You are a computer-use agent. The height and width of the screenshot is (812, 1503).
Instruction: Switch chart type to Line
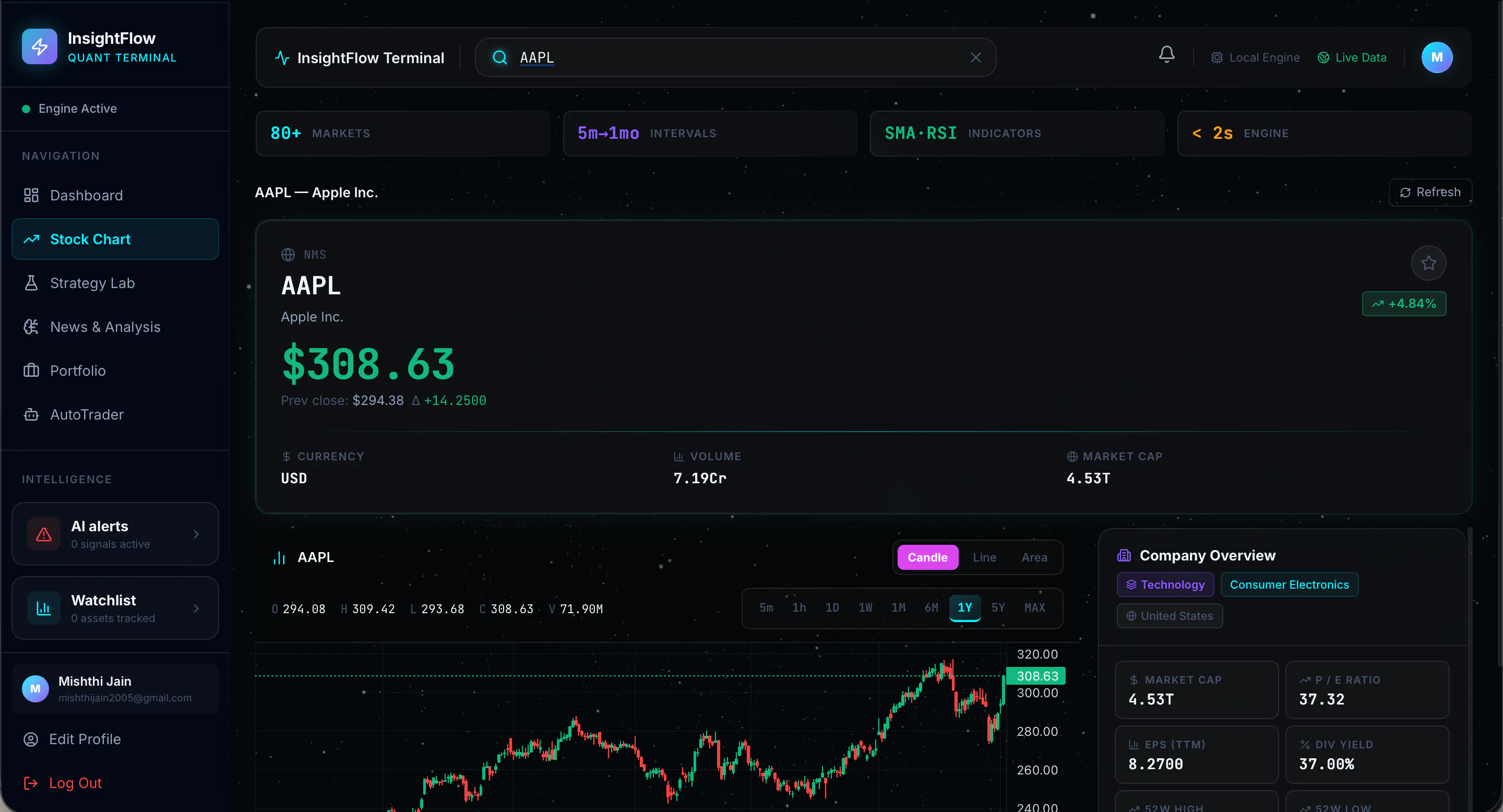(984, 558)
